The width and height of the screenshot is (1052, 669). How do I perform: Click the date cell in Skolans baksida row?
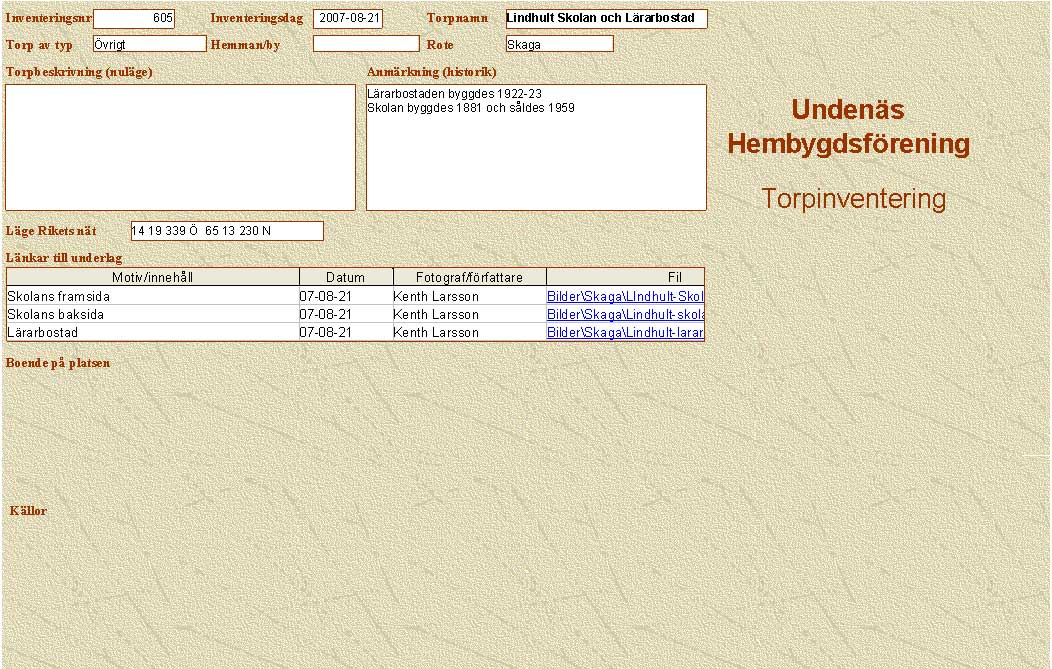coord(345,314)
